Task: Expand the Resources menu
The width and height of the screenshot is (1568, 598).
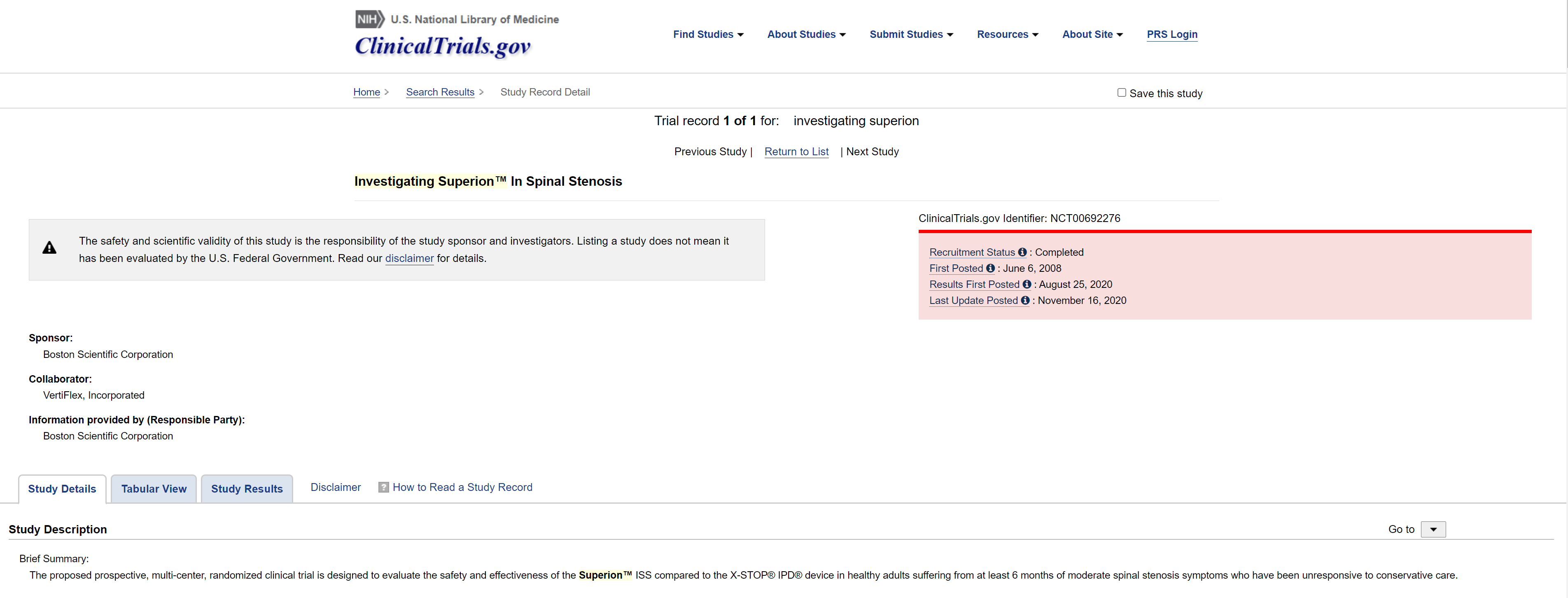Action: click(1008, 35)
